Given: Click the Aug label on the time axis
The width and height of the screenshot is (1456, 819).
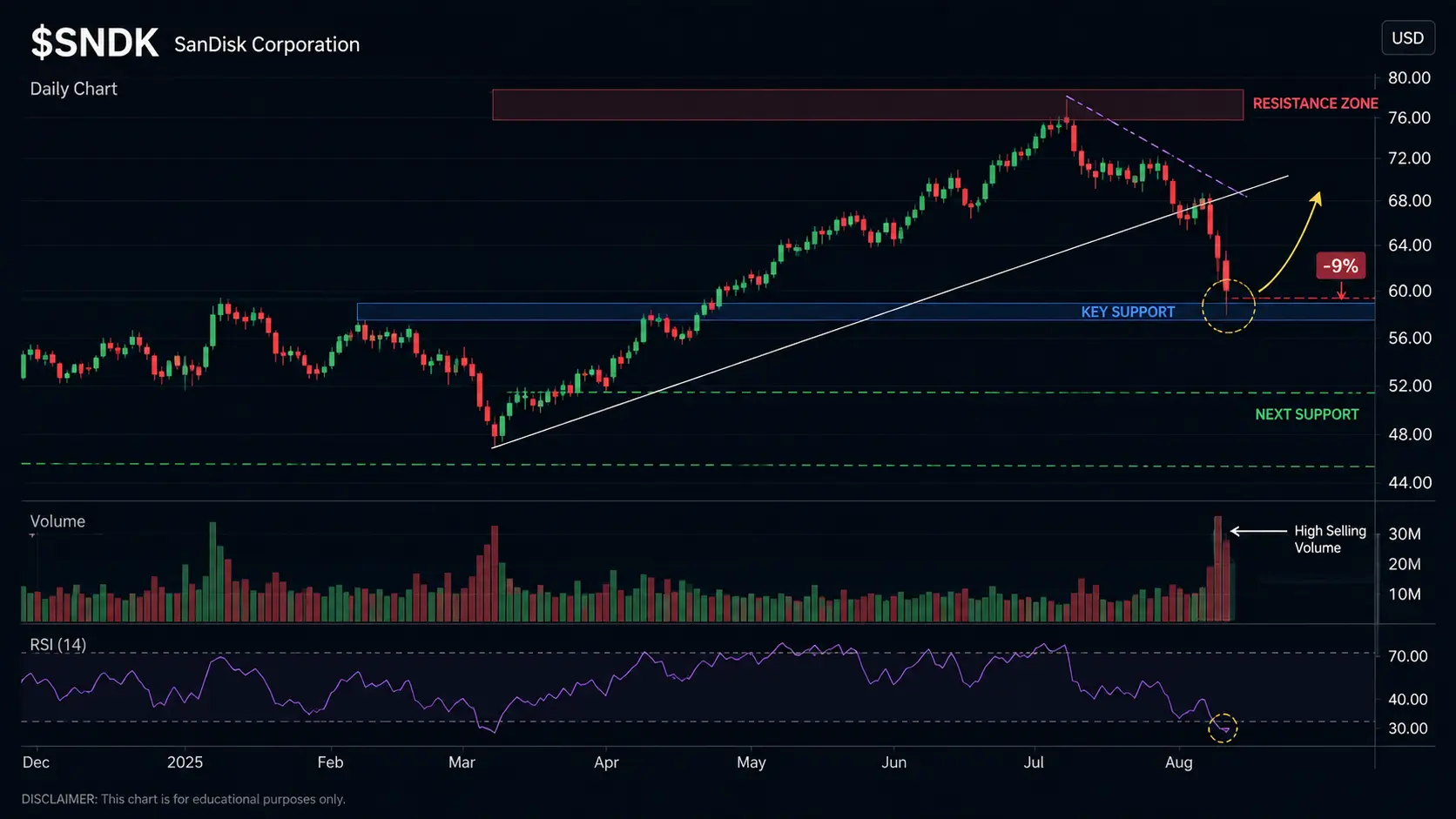Looking at the screenshot, I should tap(1178, 762).
